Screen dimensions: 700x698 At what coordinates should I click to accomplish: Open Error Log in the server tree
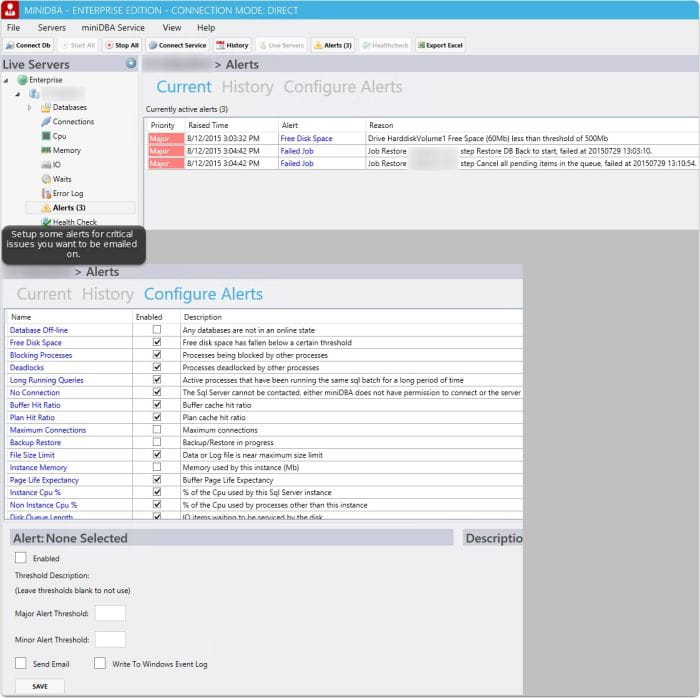coord(67,193)
